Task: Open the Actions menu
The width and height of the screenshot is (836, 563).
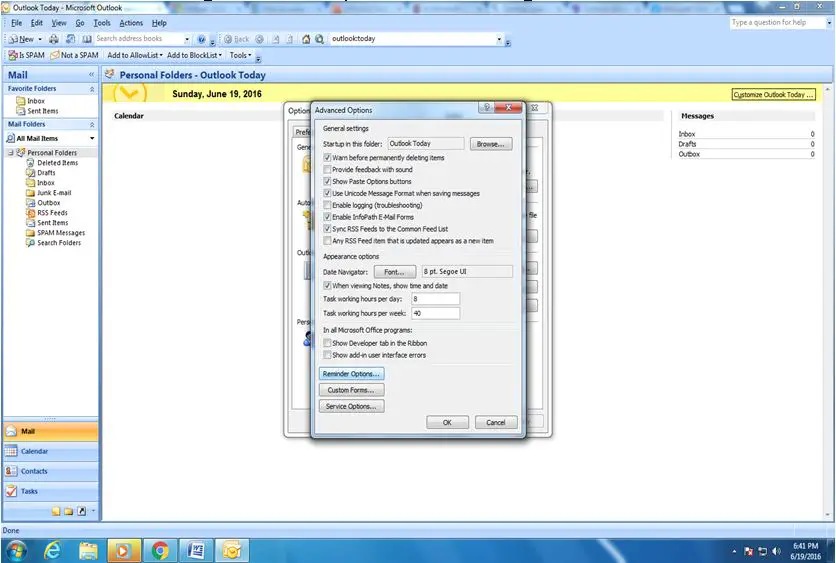Action: 131,23
